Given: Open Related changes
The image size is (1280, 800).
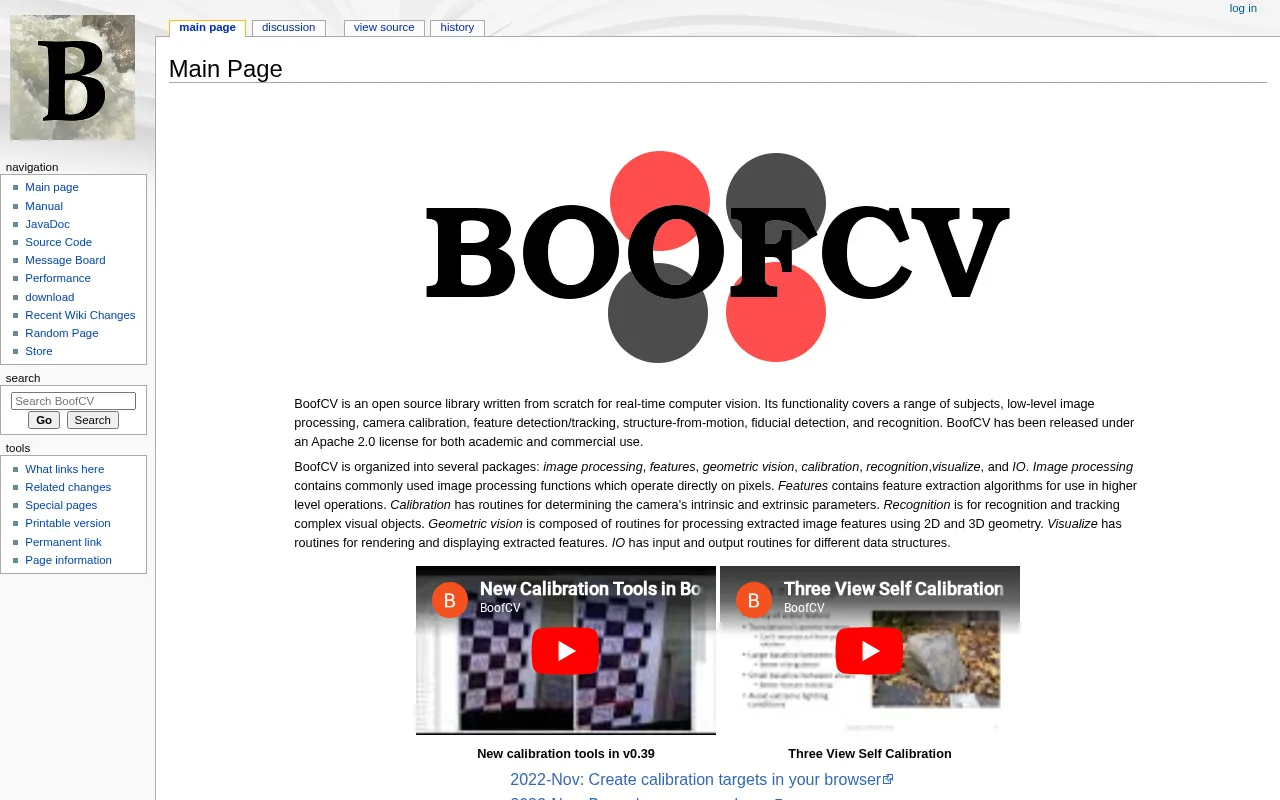Looking at the screenshot, I should (x=68, y=487).
